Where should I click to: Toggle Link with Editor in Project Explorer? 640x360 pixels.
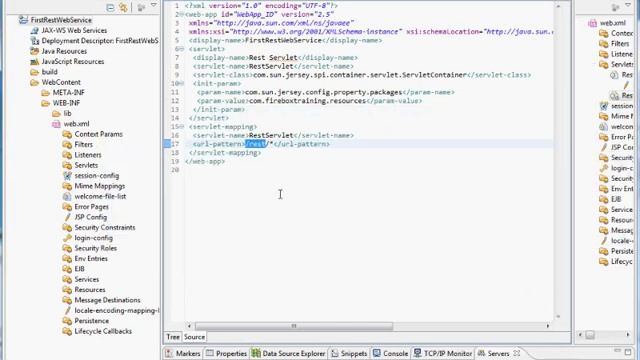(x=123, y=7)
